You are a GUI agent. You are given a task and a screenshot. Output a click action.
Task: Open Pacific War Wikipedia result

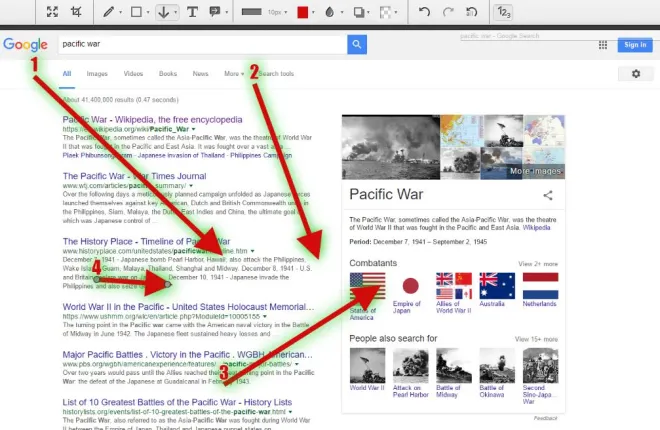(152, 119)
